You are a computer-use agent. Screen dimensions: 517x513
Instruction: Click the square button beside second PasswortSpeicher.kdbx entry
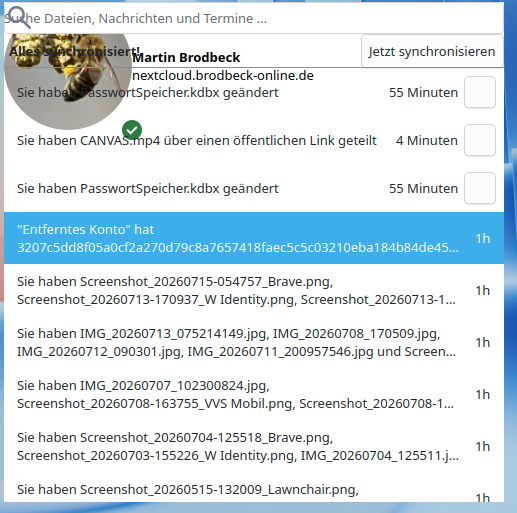(x=480, y=188)
